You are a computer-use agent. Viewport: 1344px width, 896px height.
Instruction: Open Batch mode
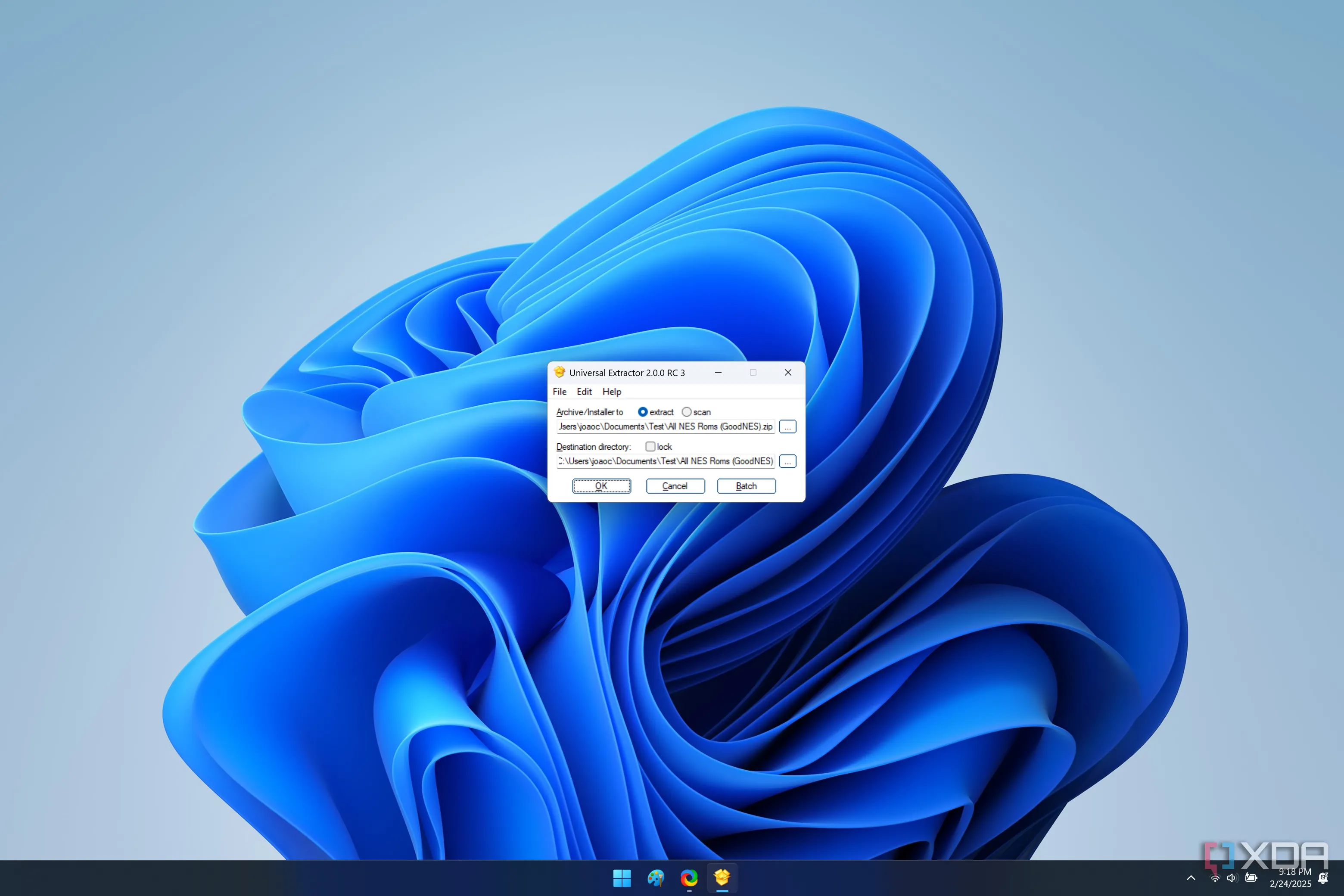pyautogui.click(x=746, y=486)
